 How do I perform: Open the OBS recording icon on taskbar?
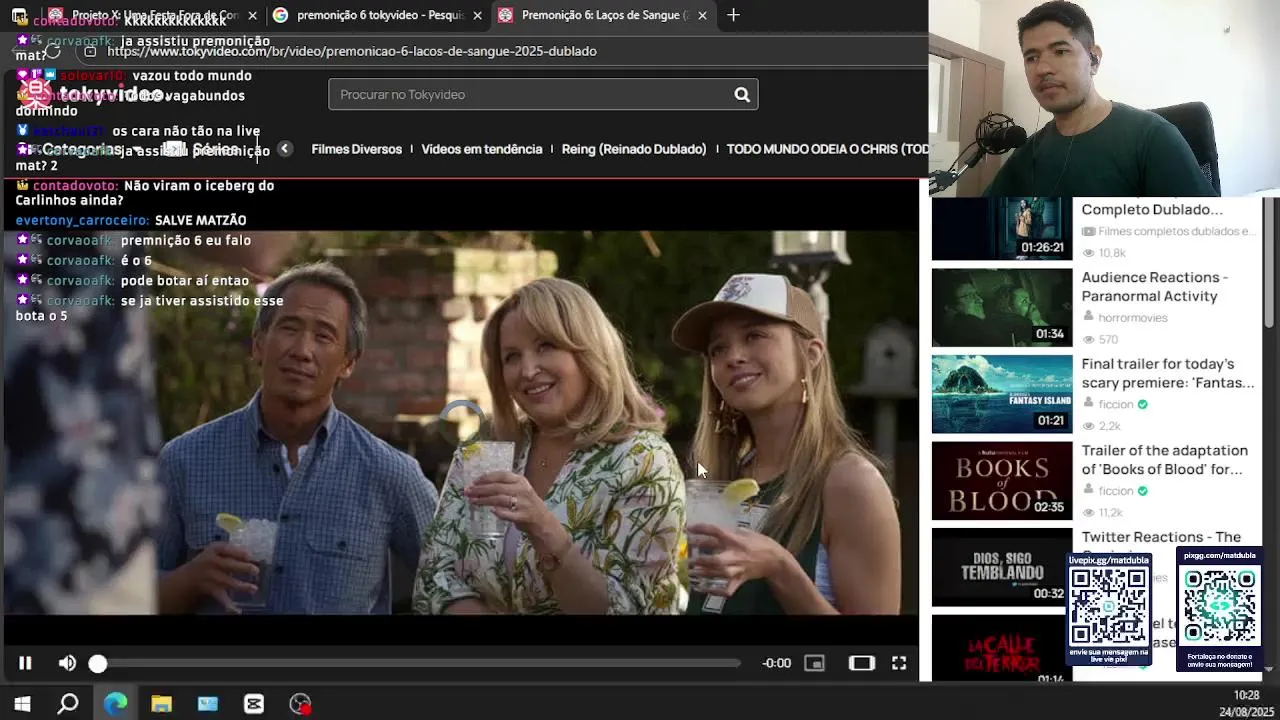[x=300, y=704]
